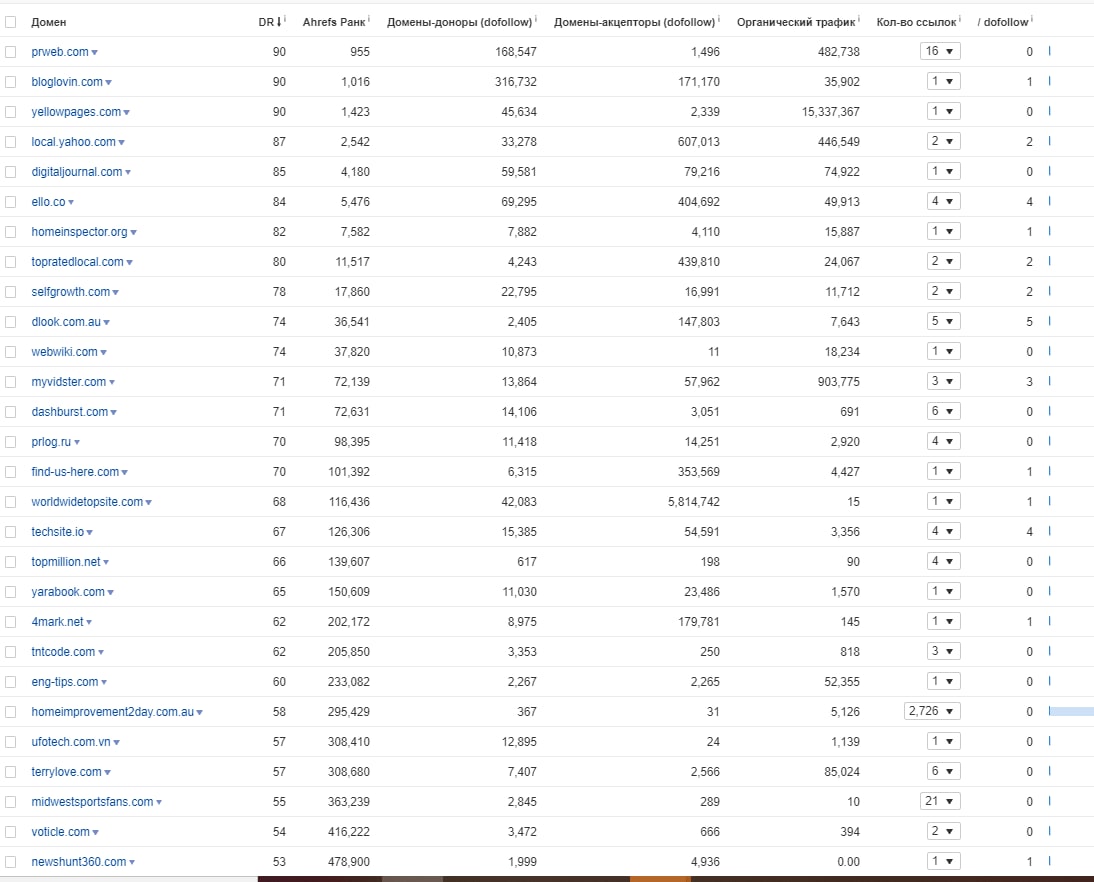This screenshot has height=882, width=1094.
Task: Sort by Органический трафик column header
Action: tap(796, 22)
